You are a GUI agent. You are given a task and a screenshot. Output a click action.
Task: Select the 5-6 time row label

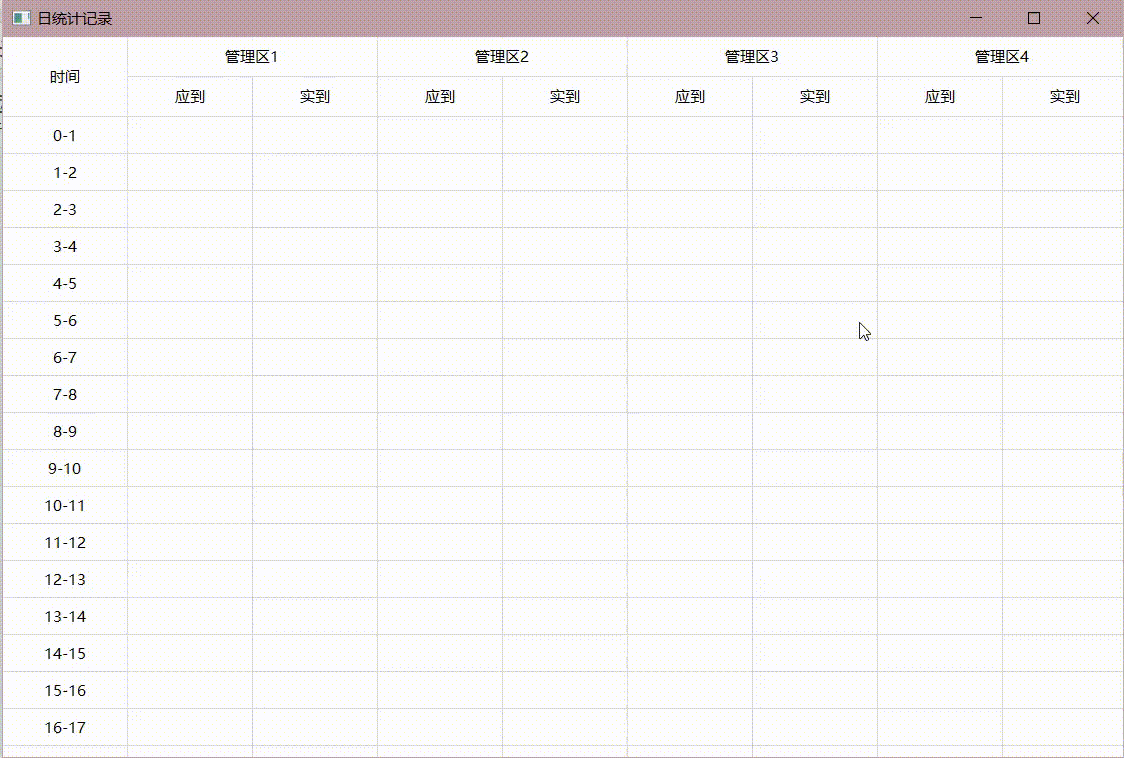pos(65,321)
